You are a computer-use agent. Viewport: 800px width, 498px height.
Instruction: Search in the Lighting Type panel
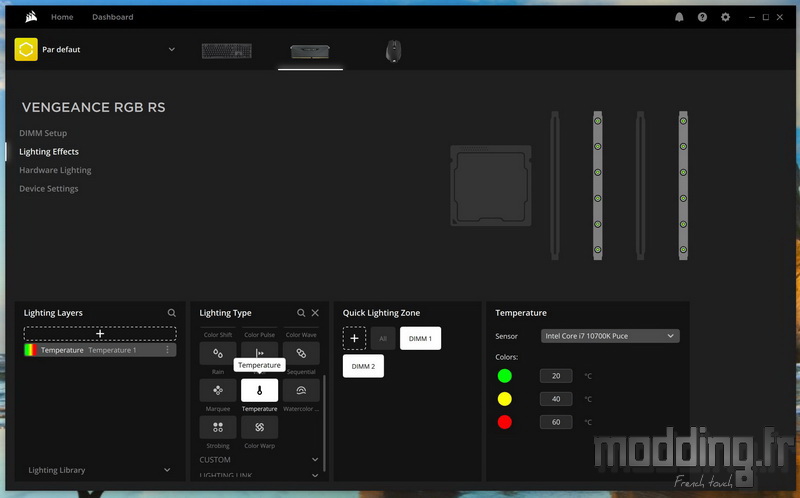(301, 313)
